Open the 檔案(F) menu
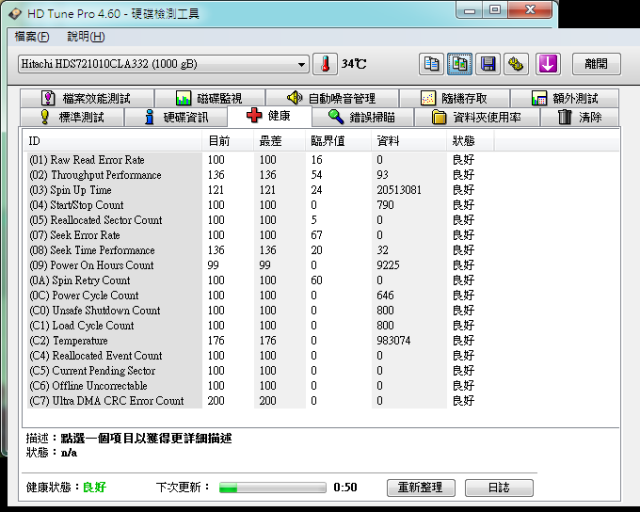Viewport: 640px width, 512px height. tap(32, 37)
